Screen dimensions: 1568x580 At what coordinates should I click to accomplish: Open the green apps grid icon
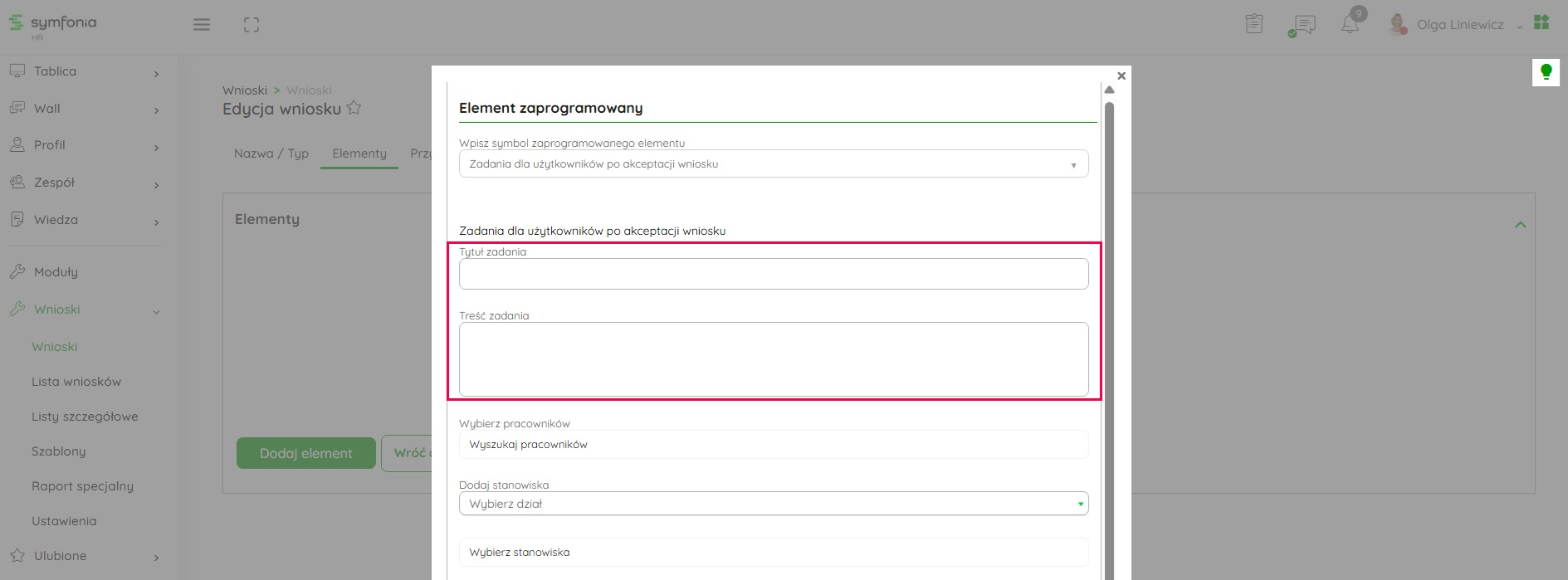(1541, 22)
